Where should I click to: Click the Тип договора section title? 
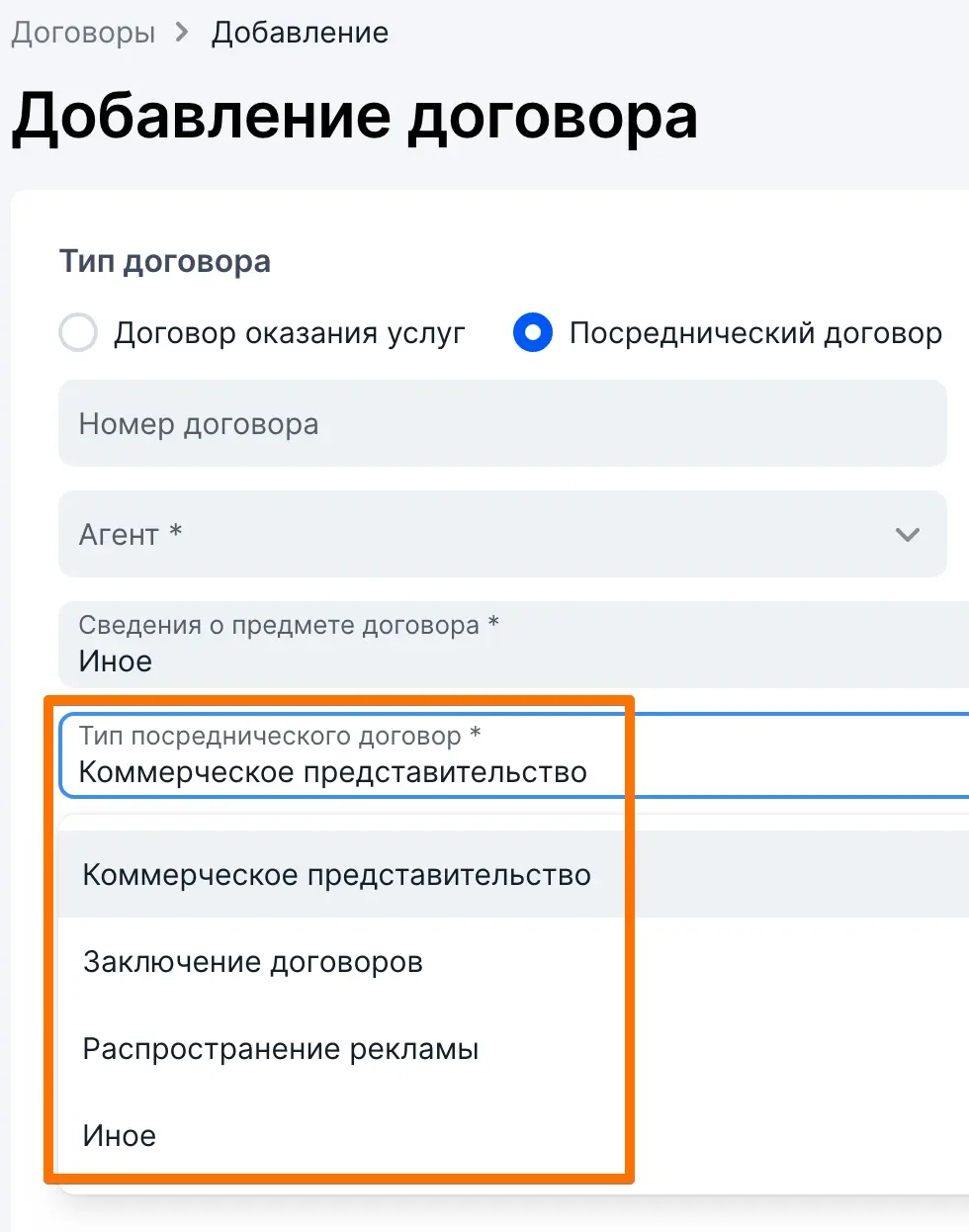click(165, 262)
